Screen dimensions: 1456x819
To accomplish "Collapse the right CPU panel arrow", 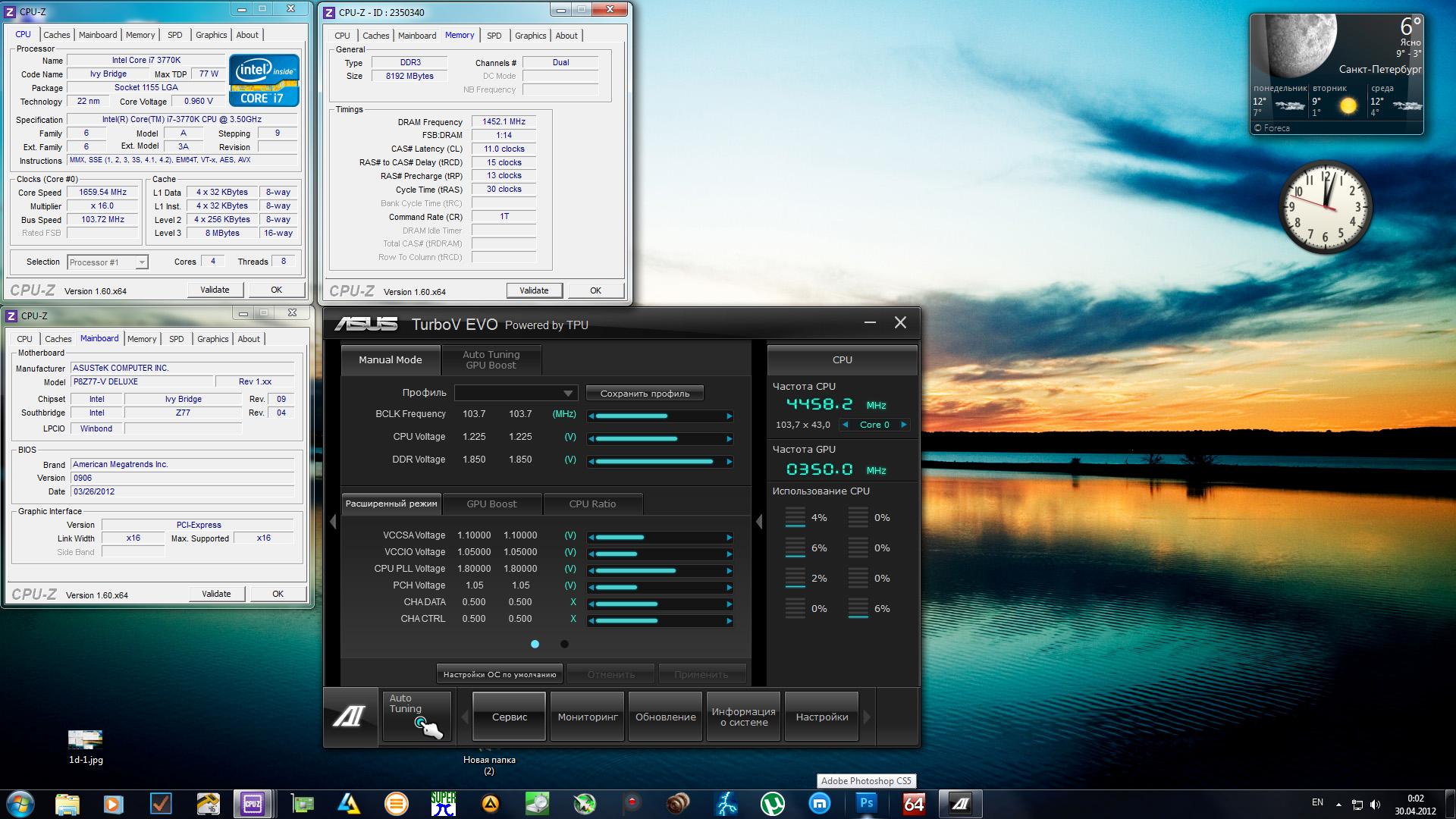I will coord(759,521).
